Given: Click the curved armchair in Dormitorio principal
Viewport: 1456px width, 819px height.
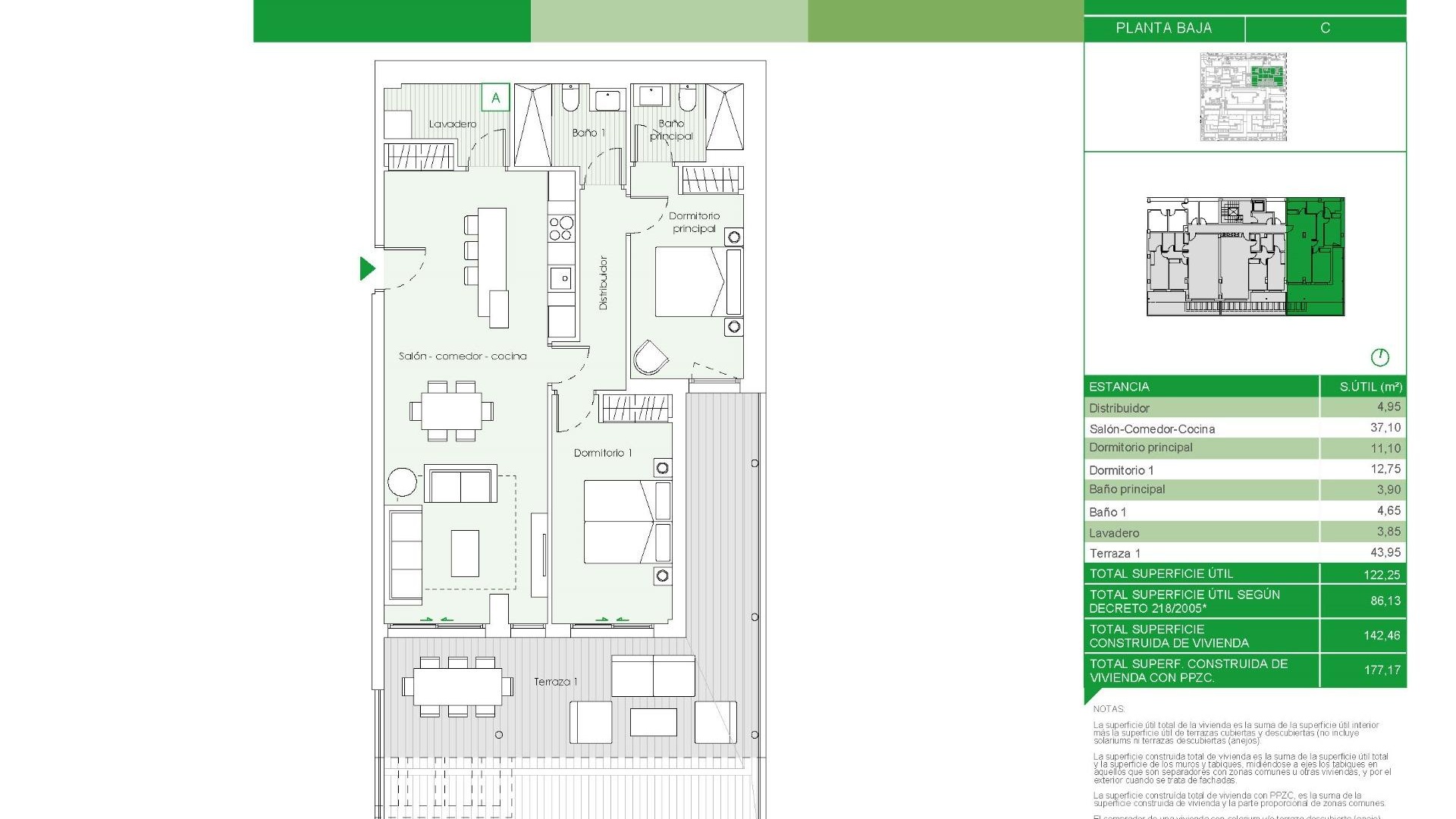Looking at the screenshot, I should pyautogui.click(x=650, y=357).
